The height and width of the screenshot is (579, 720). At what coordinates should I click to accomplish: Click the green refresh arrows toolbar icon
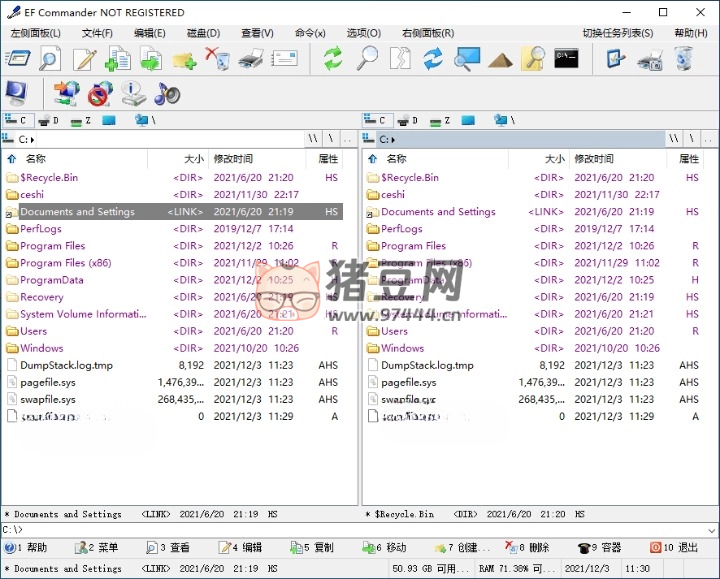coord(332,59)
